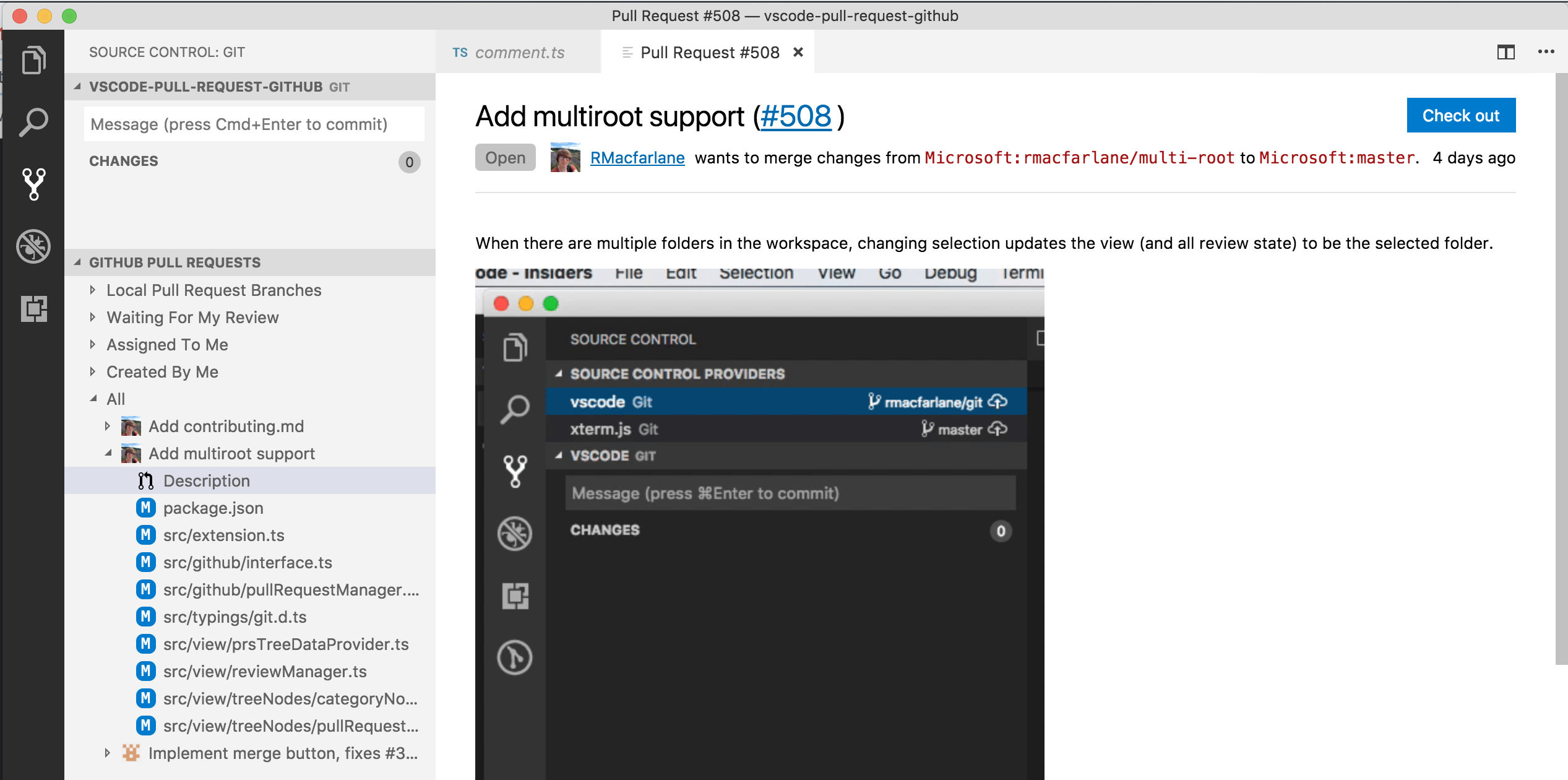1568x780 pixels.
Task: Open the Debug bug icon view
Action: click(33, 246)
